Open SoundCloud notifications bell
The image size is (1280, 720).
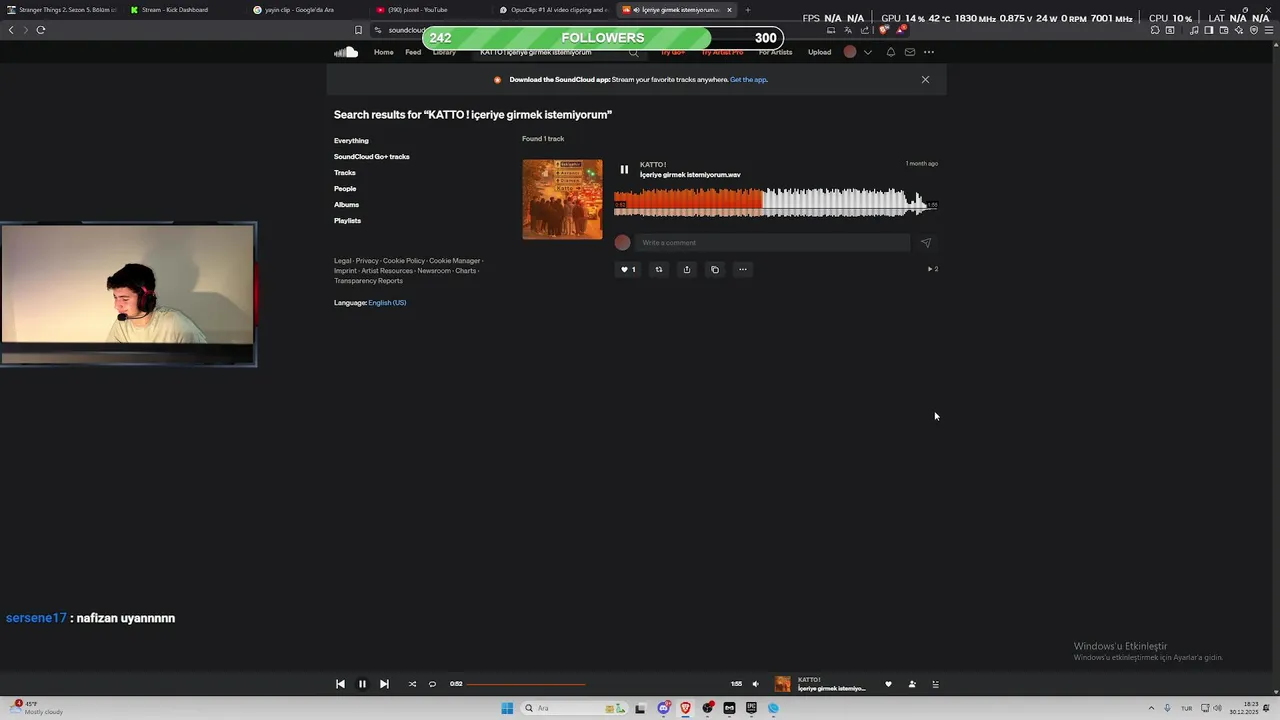pos(891,52)
